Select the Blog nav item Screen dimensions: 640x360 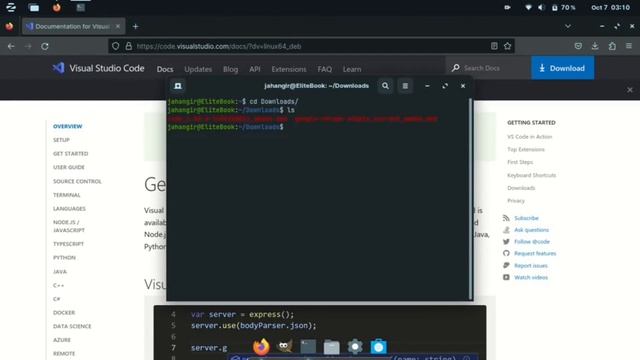tap(231, 69)
